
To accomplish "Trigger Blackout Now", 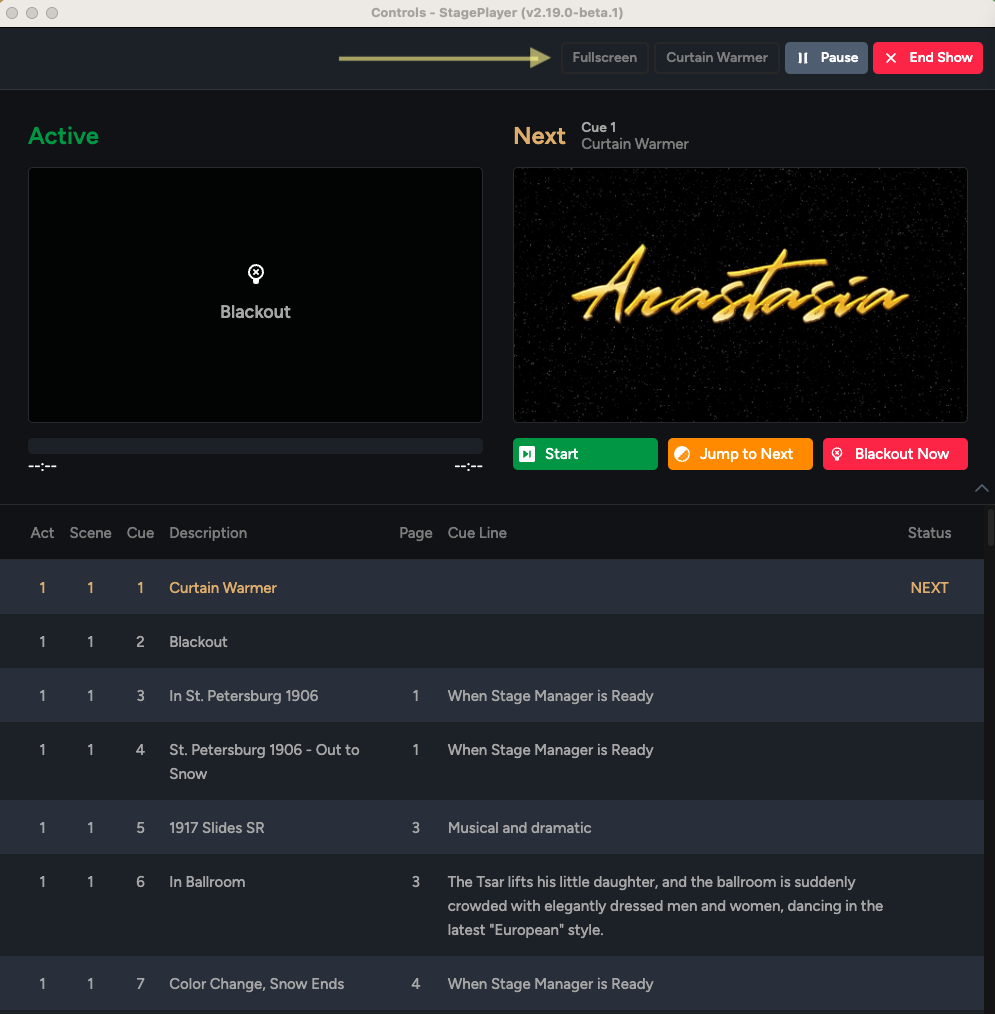I will [x=895, y=454].
